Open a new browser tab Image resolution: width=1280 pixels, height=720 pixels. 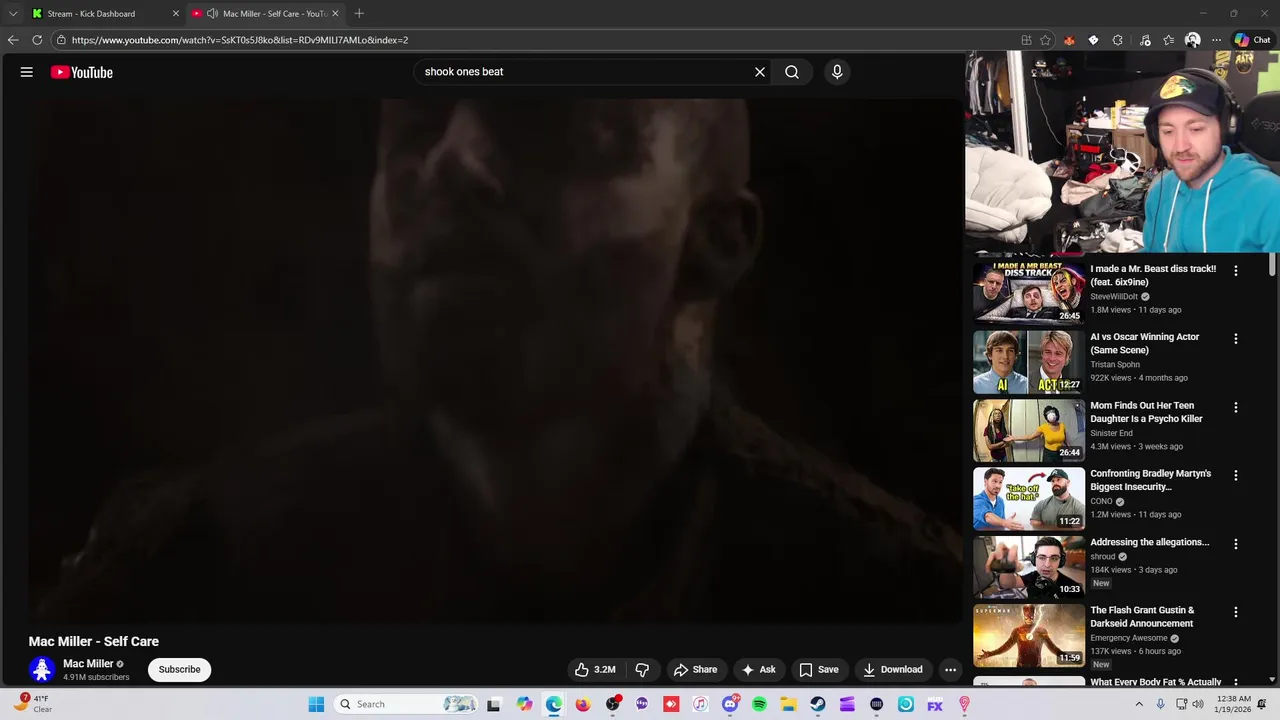359,14
